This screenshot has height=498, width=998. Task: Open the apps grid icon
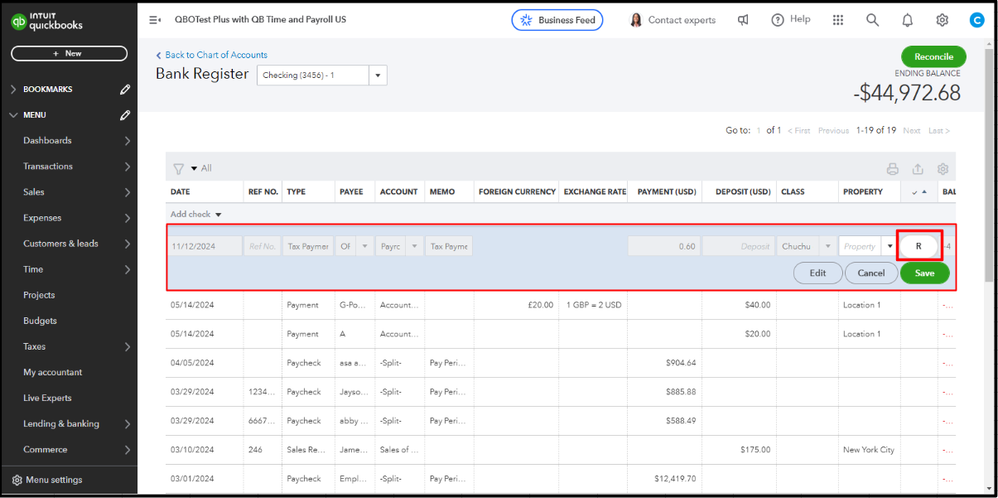(x=838, y=20)
